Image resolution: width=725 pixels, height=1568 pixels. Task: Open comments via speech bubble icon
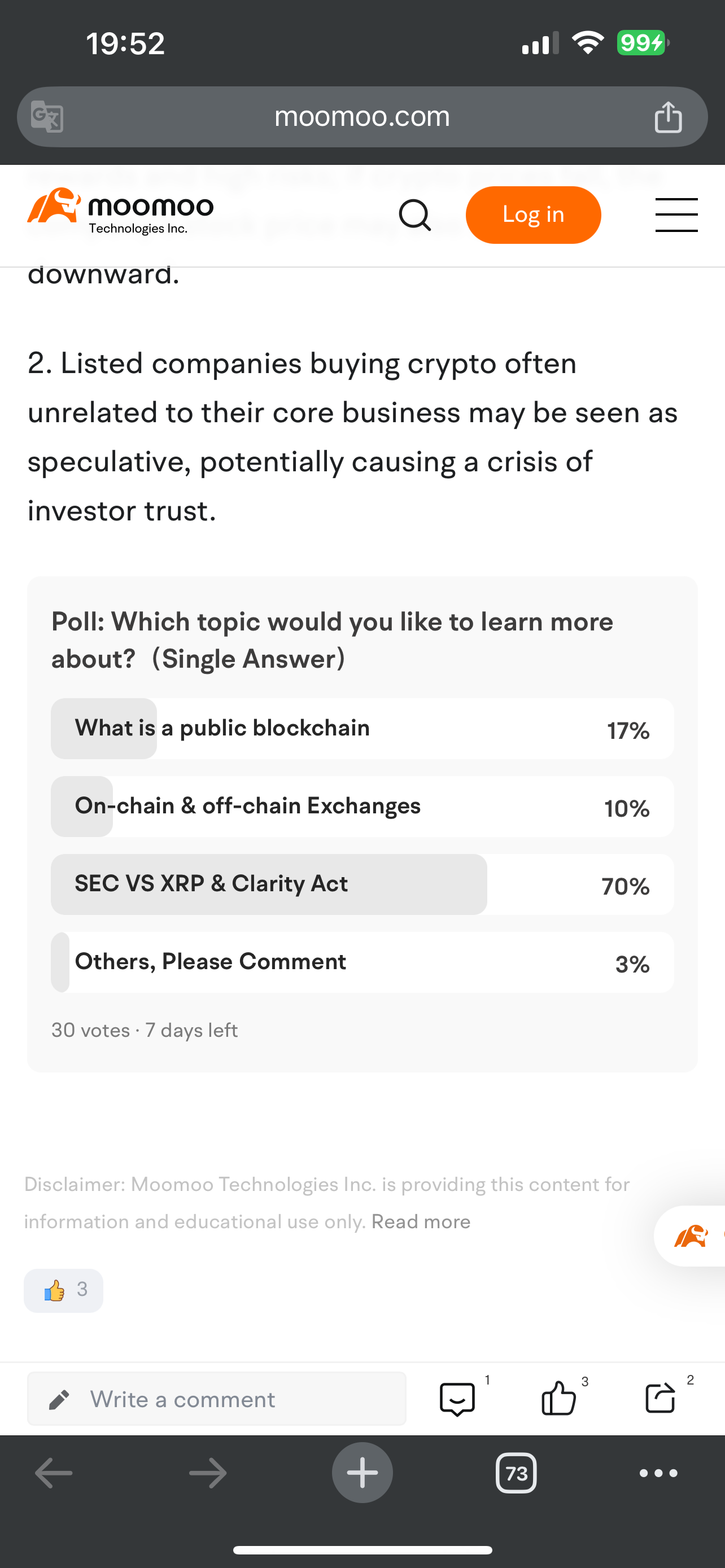pyautogui.click(x=457, y=1398)
